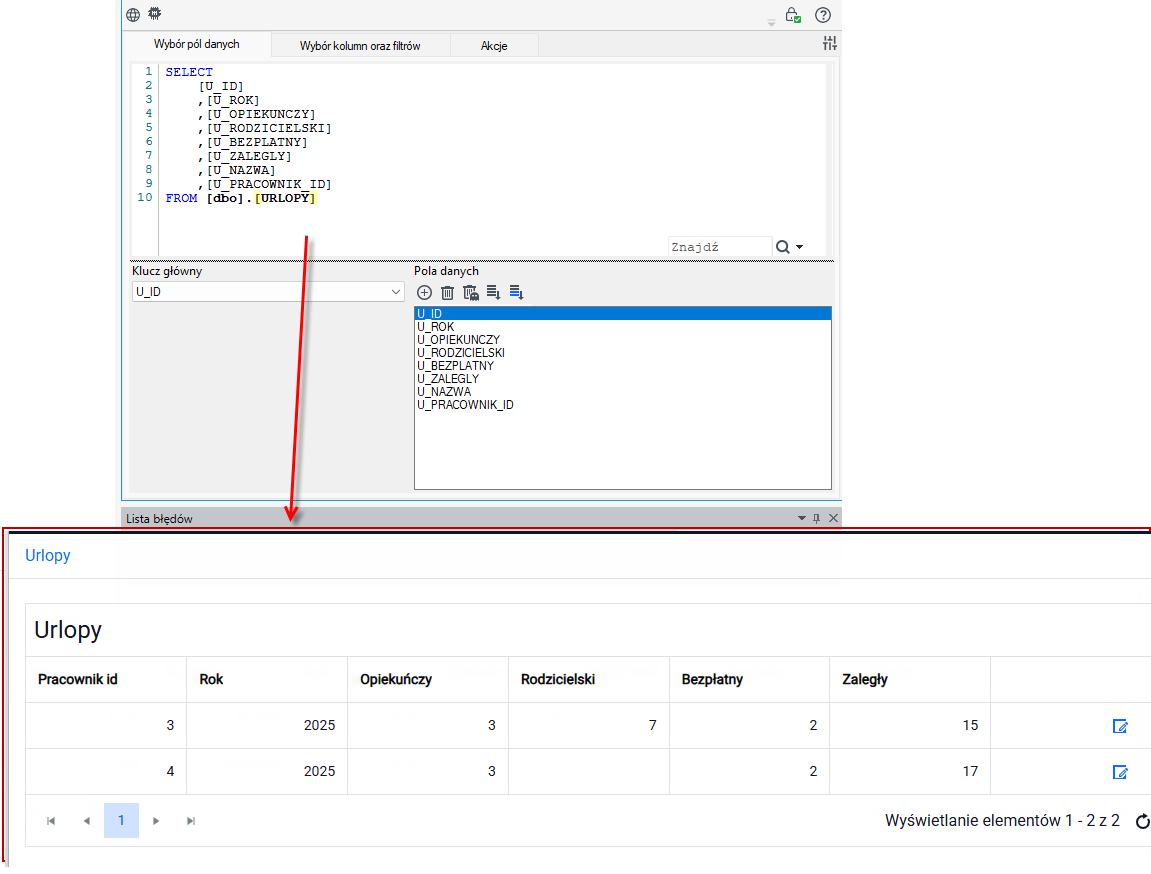Click the padlock icon with the green check
This screenshot has height=874, width=1151.
(x=793, y=15)
